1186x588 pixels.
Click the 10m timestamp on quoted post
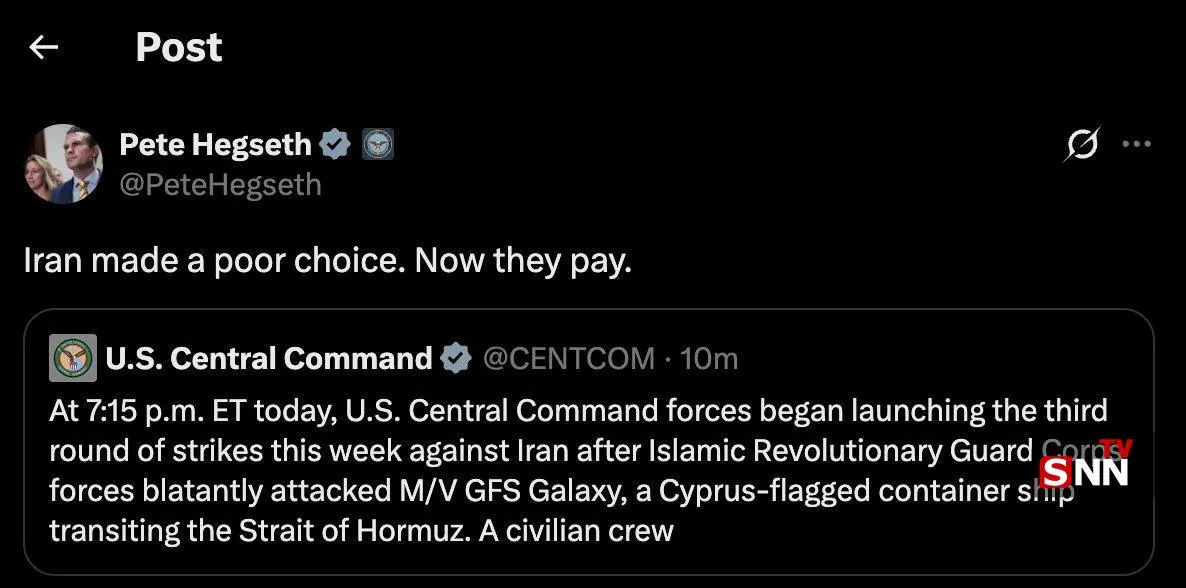click(x=709, y=358)
